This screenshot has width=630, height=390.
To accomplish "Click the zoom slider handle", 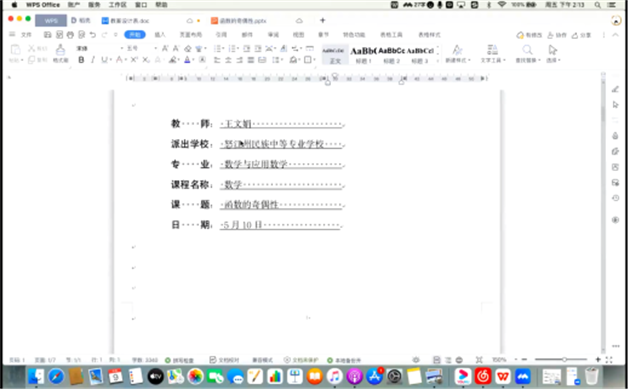I will (x=565, y=360).
